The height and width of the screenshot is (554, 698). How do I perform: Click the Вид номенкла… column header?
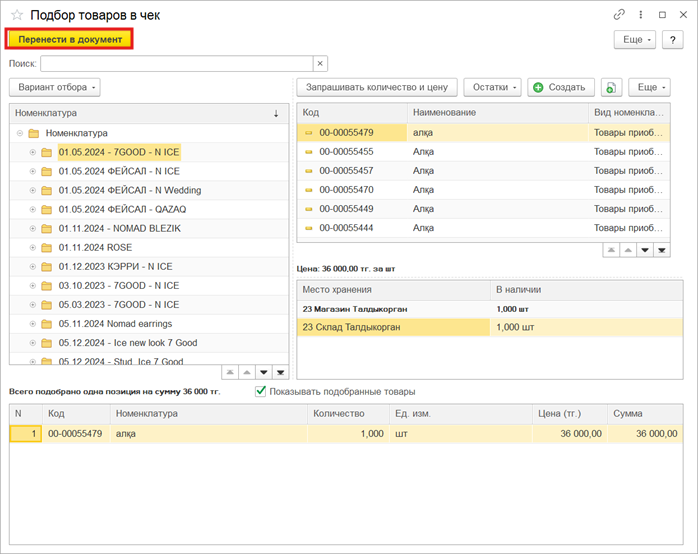(x=629, y=113)
